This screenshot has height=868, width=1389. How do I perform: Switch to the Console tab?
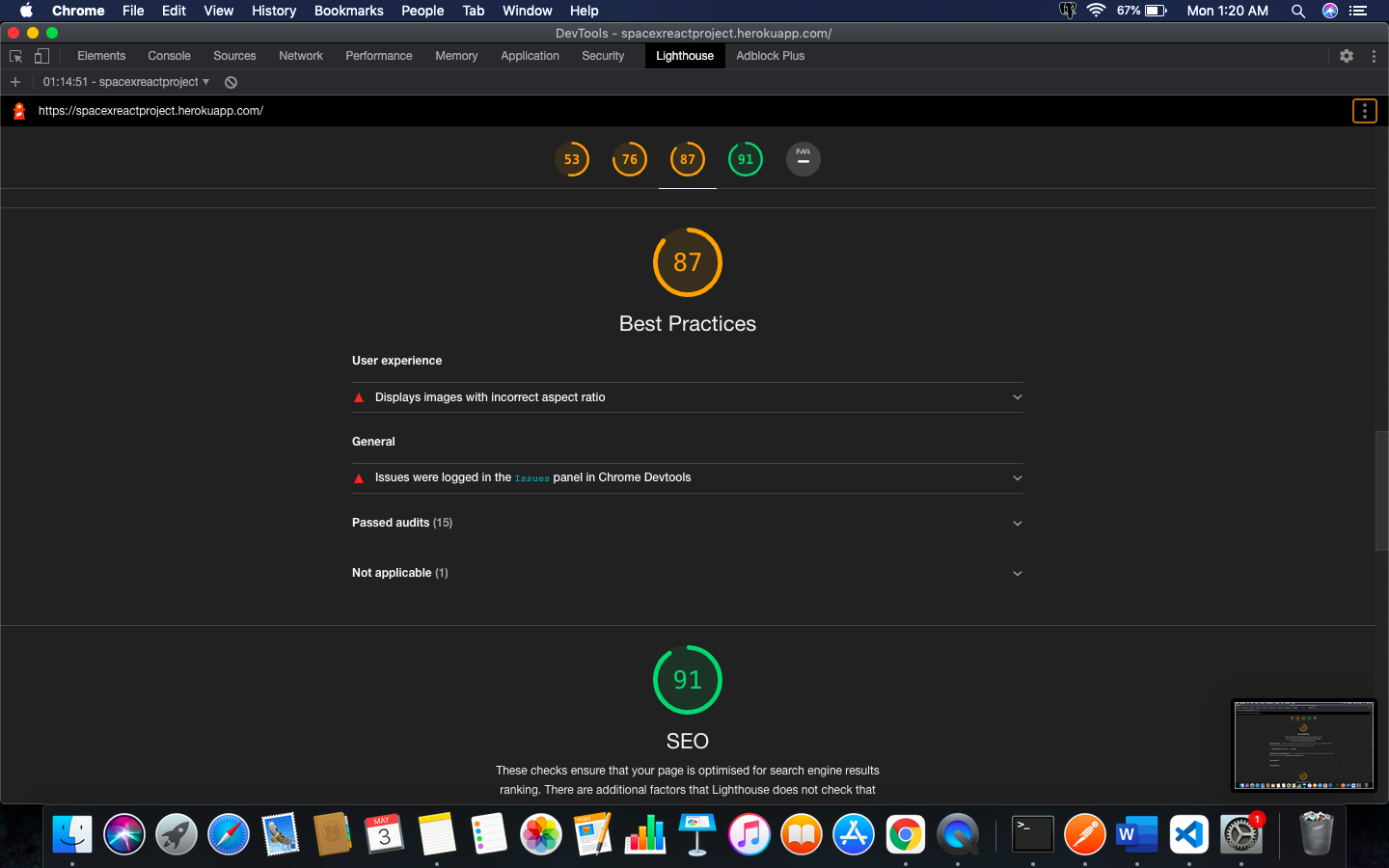pos(169,56)
